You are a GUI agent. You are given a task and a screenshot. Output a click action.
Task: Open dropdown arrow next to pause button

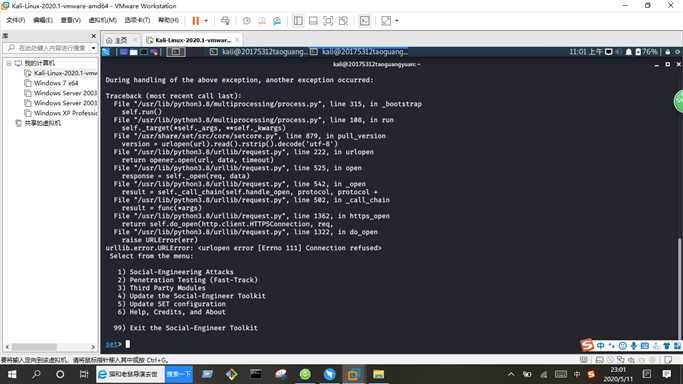coord(206,20)
